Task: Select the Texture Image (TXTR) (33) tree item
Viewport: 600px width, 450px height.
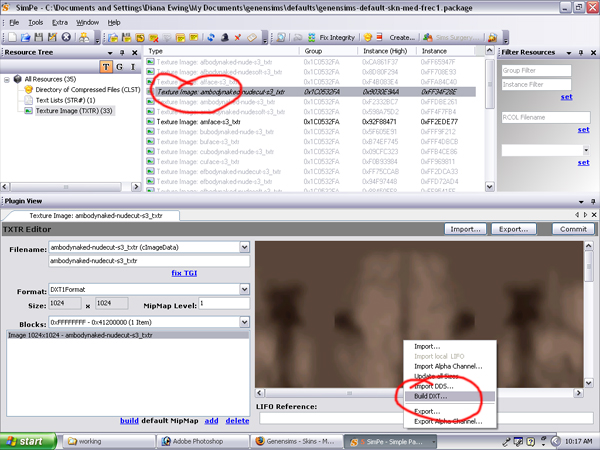Action: pyautogui.click(x=74, y=111)
